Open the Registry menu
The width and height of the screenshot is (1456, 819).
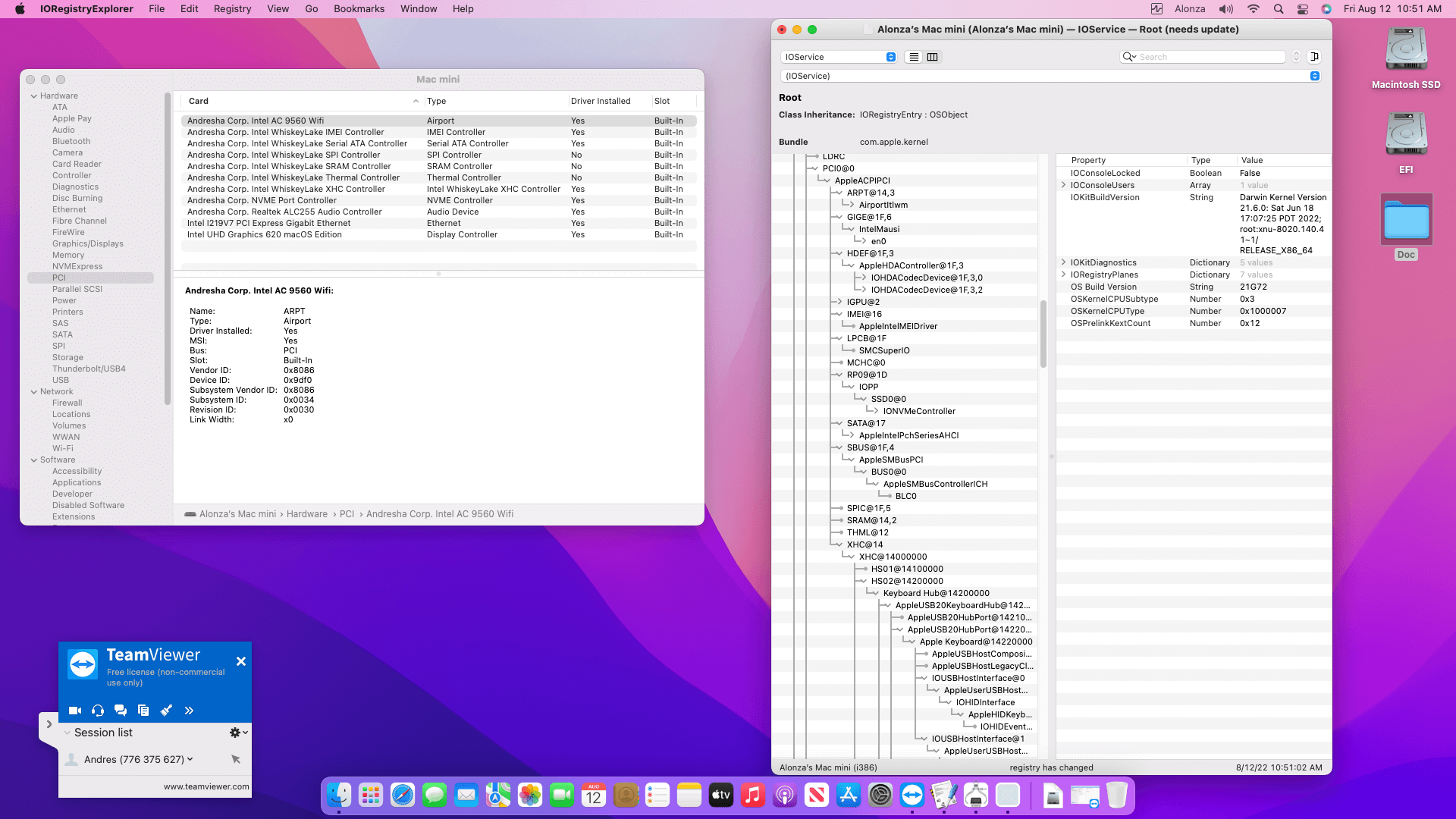(x=232, y=9)
